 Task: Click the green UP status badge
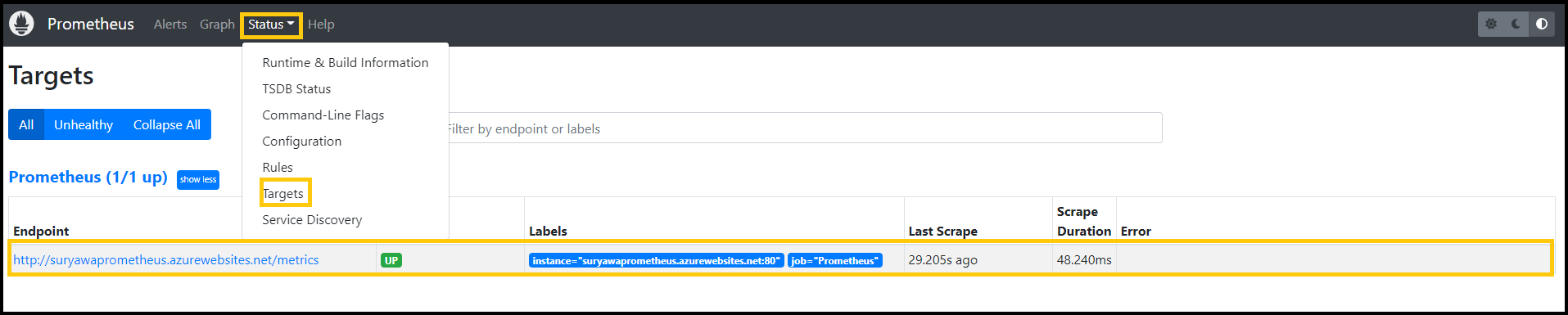pos(391,260)
